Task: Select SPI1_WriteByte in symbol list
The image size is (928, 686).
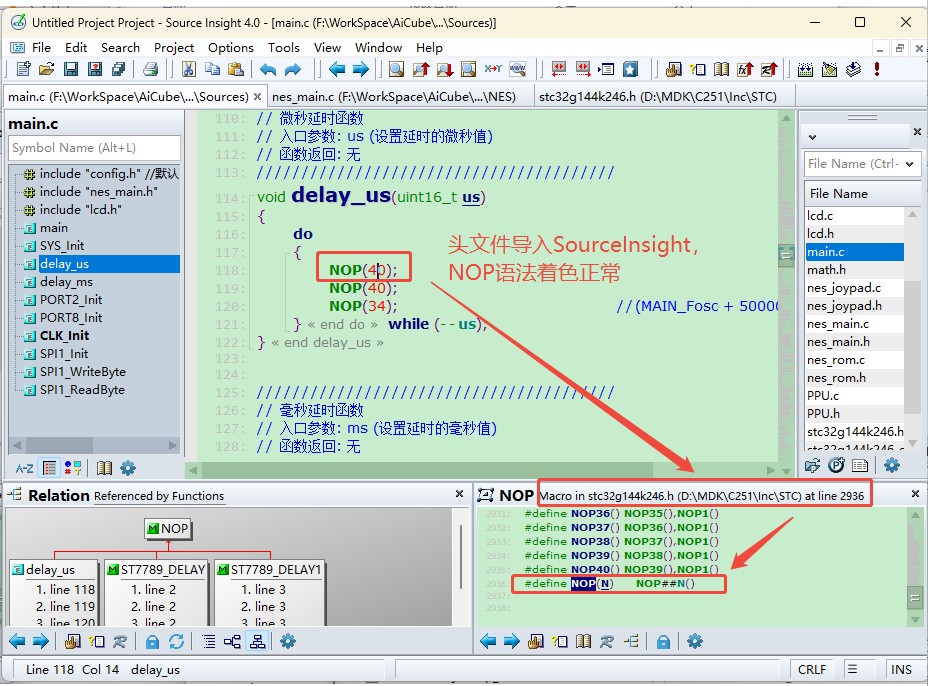Action: tap(82, 372)
